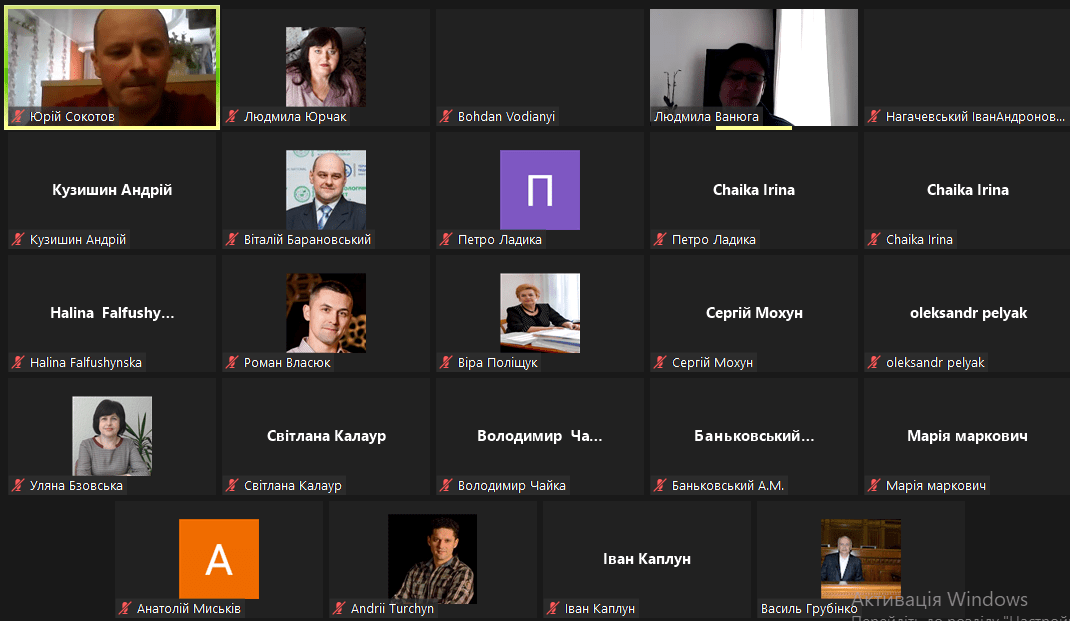Click the orange А avatar of Анатолій Миськів
This screenshot has width=1070, height=621.
pos(219,559)
